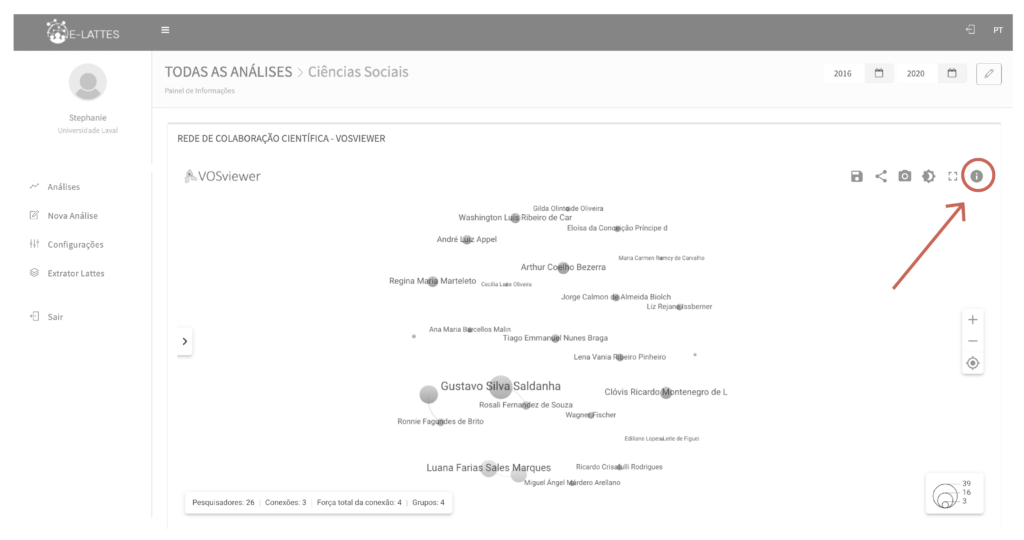Save the VOSviewer network map

pos(857,176)
